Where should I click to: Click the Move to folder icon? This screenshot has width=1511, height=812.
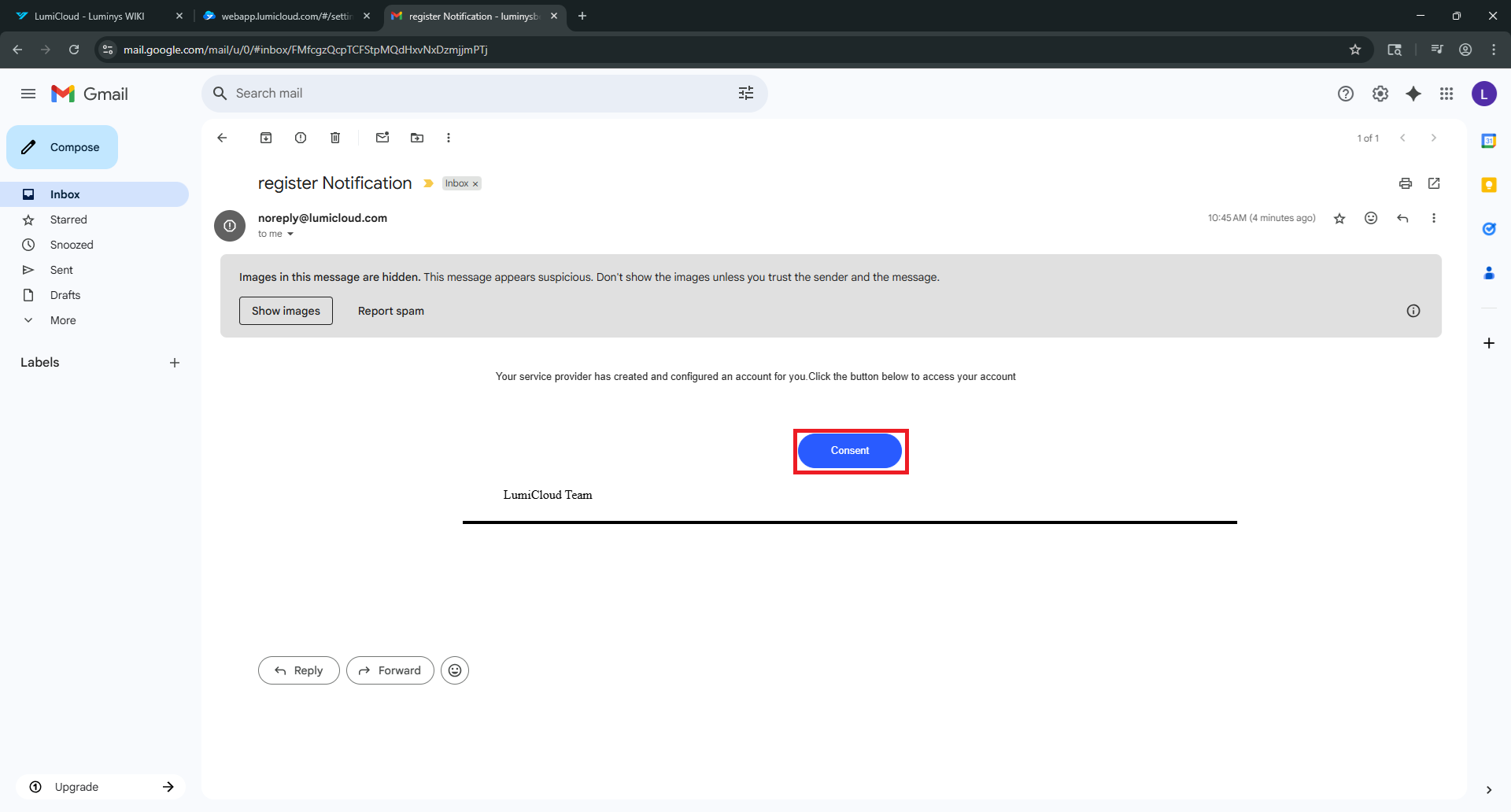tap(417, 138)
